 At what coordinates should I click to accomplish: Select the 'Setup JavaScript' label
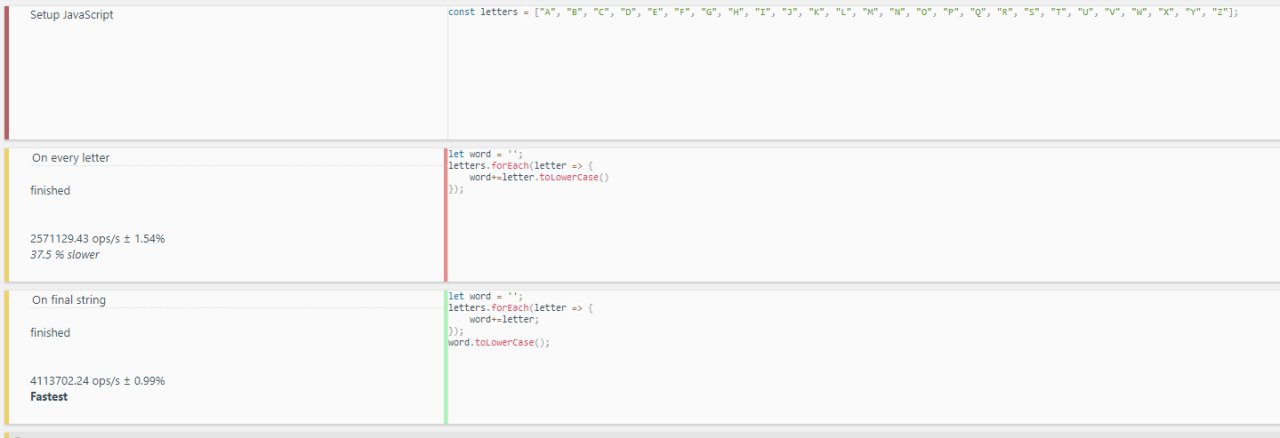pos(72,15)
